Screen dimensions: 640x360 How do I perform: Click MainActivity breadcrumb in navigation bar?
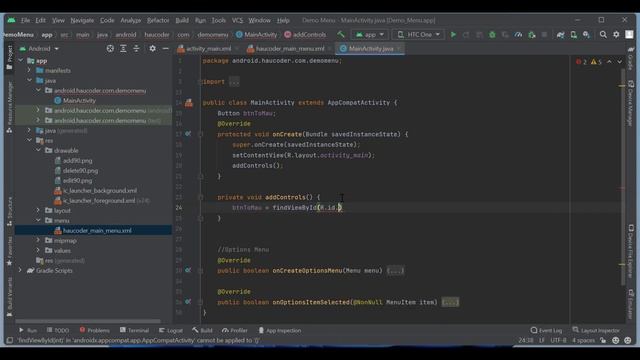[256, 35]
